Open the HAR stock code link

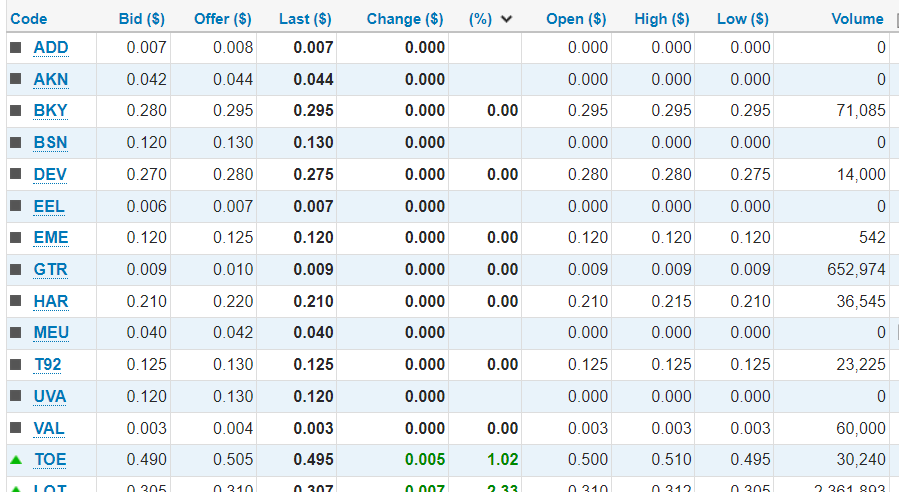pos(51,302)
